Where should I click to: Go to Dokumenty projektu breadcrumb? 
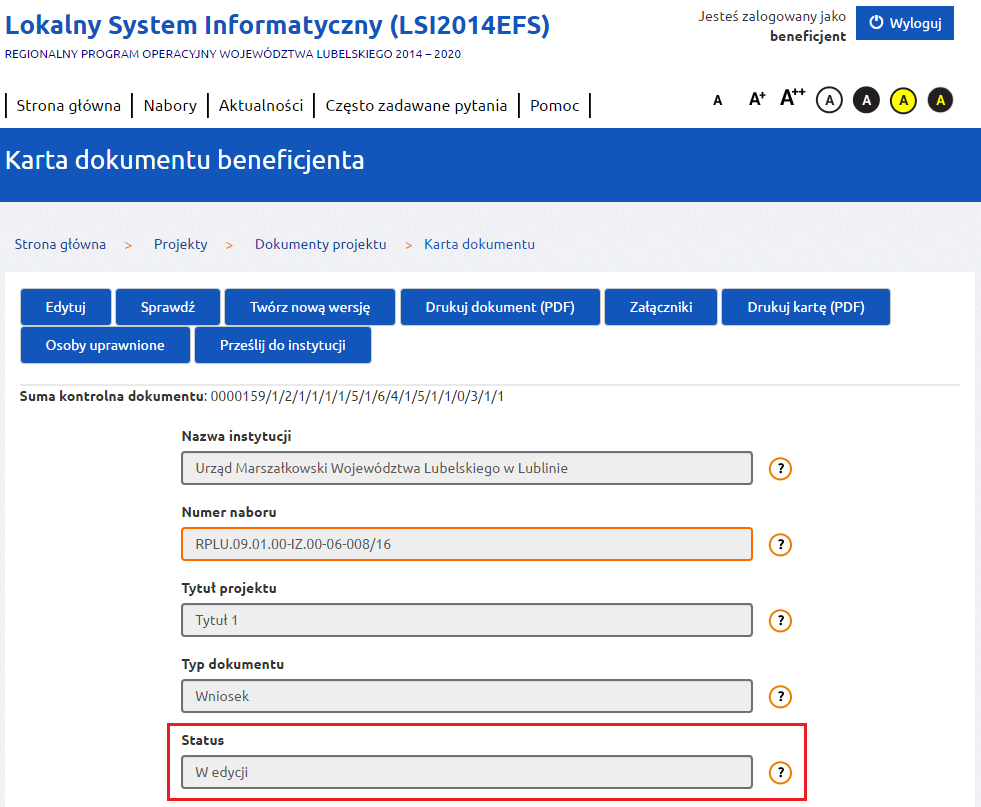point(320,244)
